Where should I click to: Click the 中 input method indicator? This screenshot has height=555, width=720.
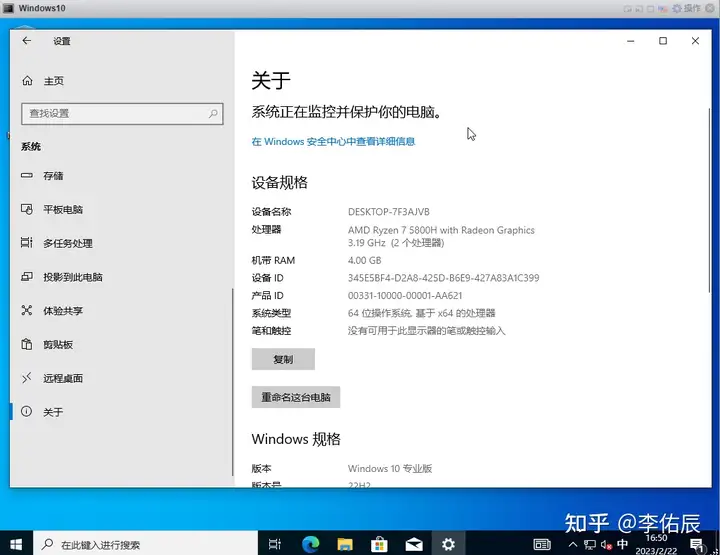point(623,544)
